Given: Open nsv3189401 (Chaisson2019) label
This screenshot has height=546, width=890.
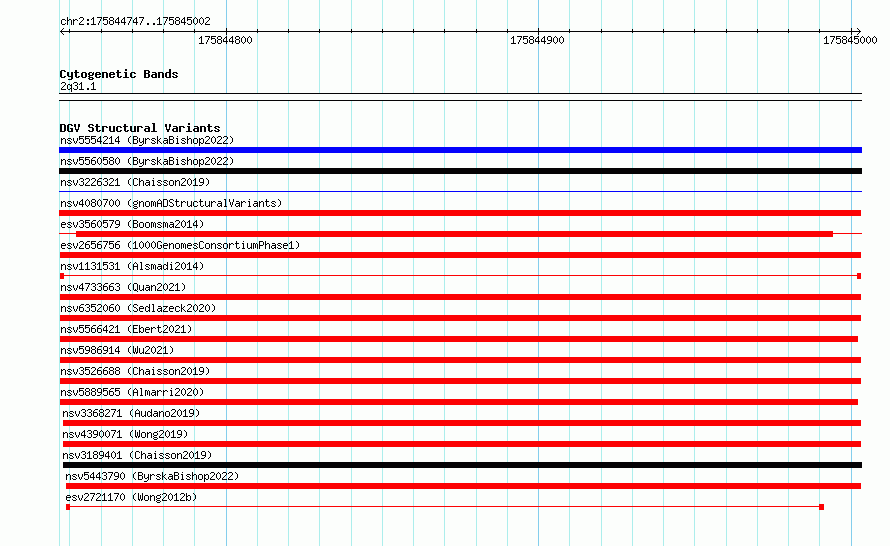Looking at the screenshot, I should (x=137, y=455).
